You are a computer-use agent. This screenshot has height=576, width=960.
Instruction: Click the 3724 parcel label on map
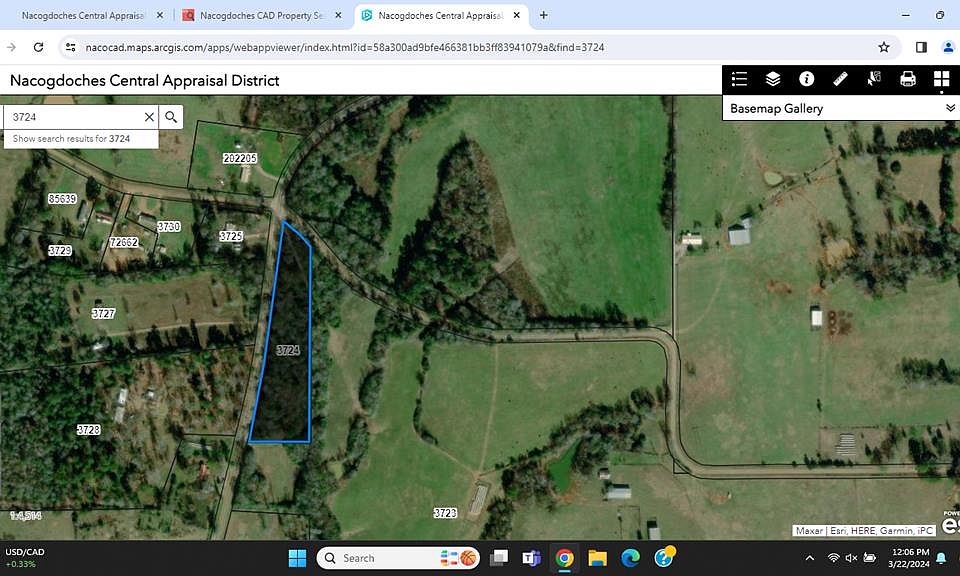288,350
